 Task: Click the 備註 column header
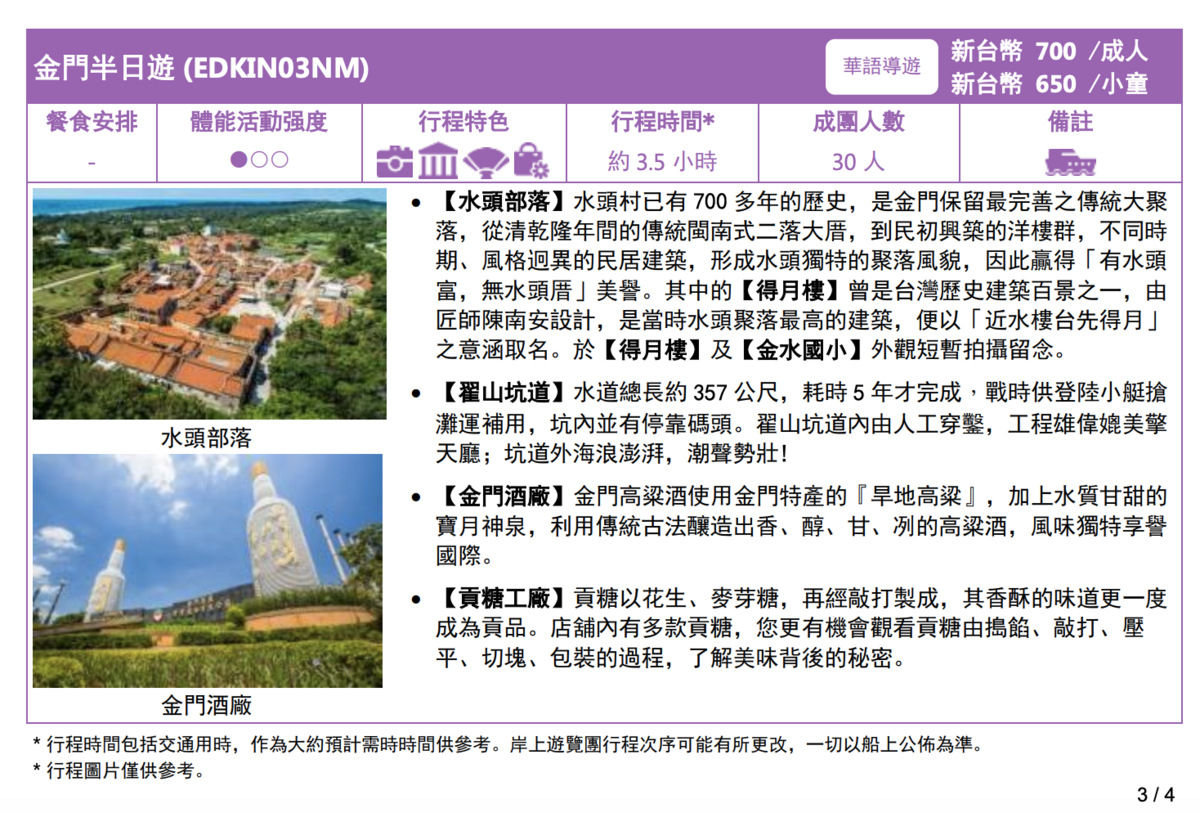pyautogui.click(x=1070, y=123)
